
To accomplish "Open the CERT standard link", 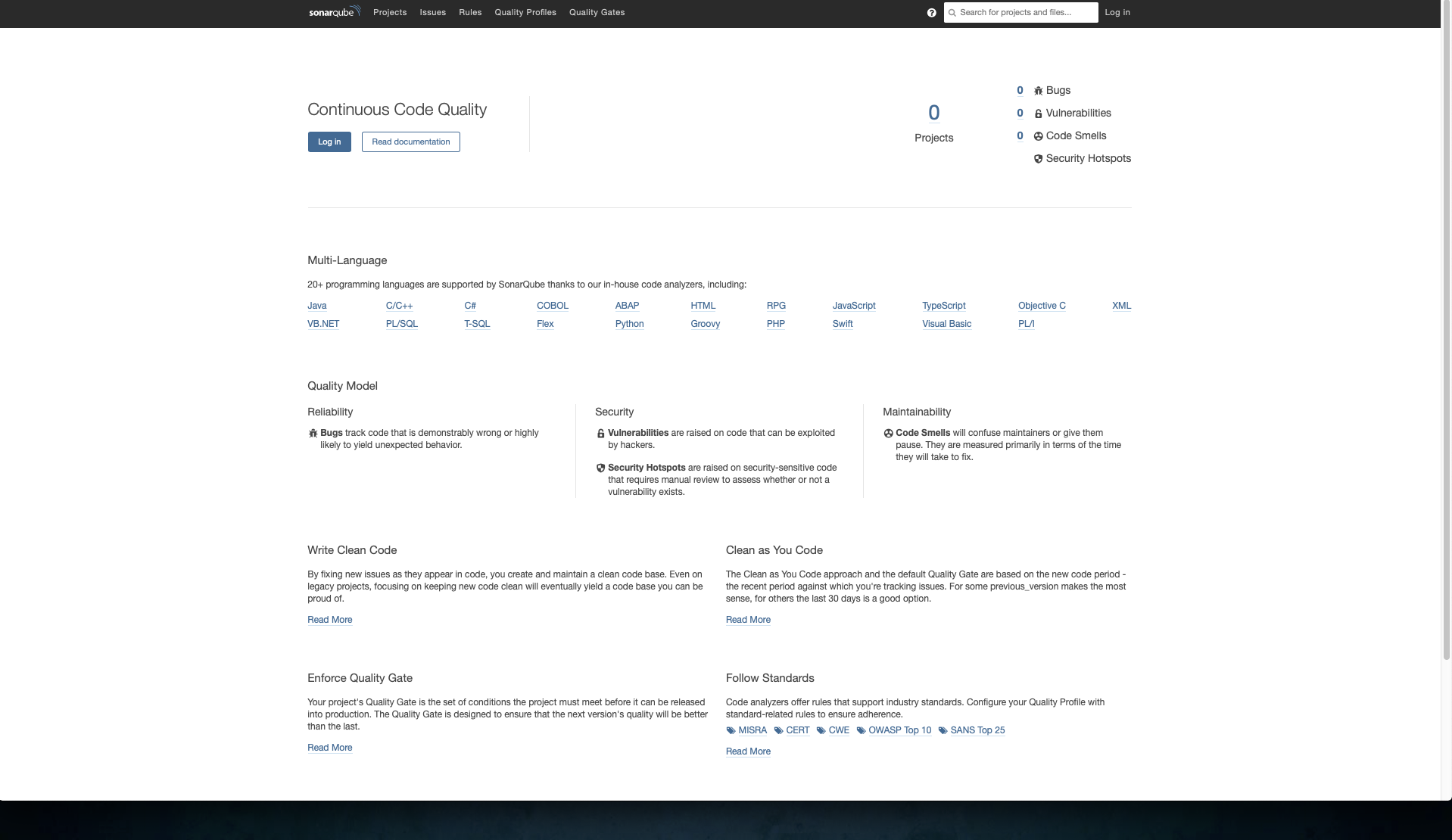I will coord(798,730).
